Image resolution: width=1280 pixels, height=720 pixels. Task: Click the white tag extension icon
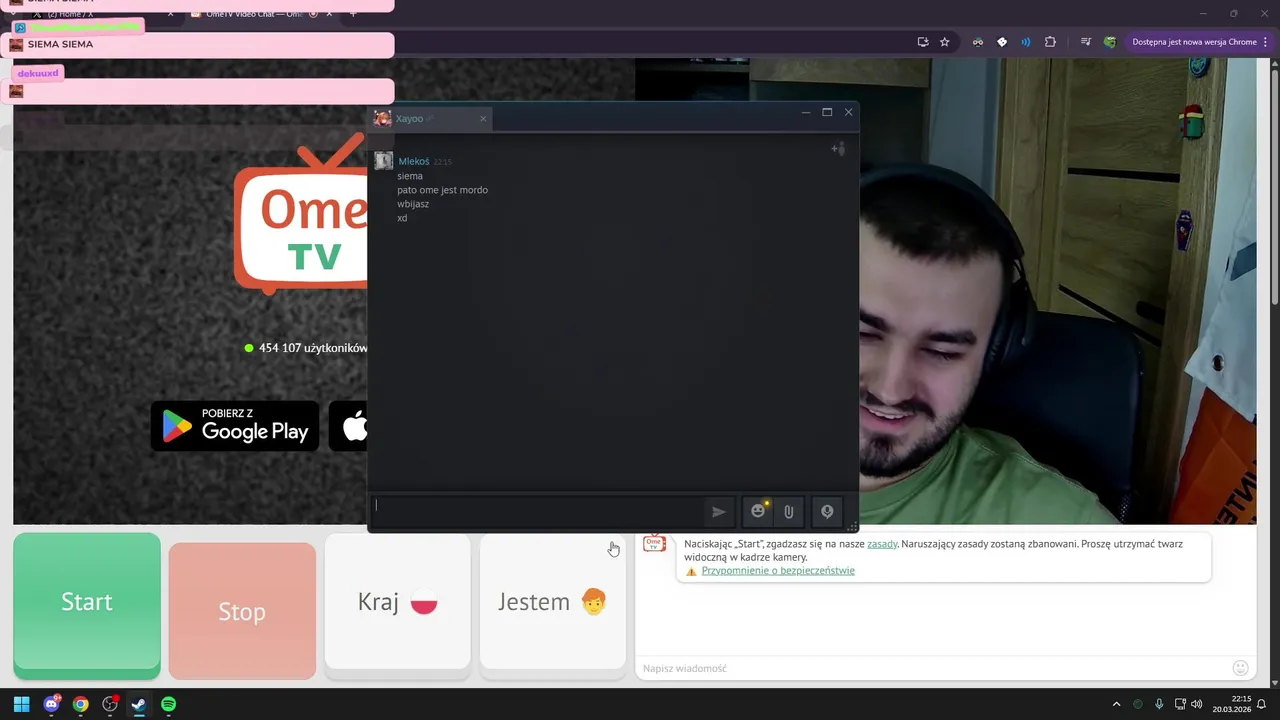[1002, 42]
